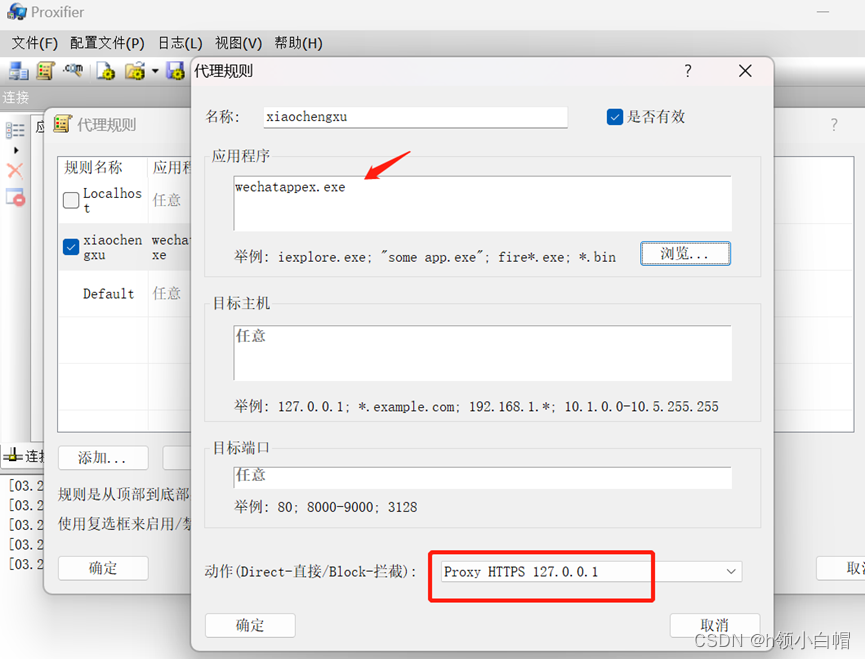Create new profile toolbar icon

click(x=105, y=71)
